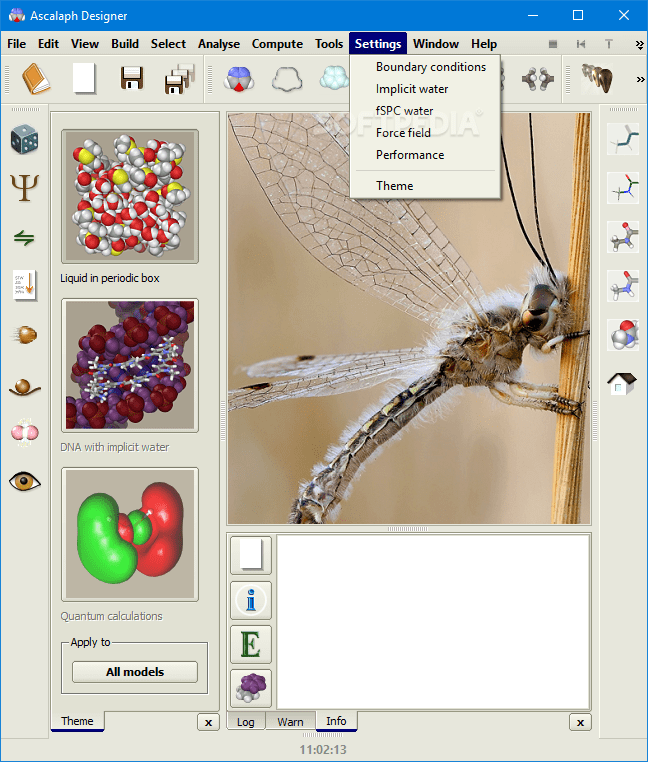The image size is (648, 762).
Task: Open the Edit menu
Action: [48, 44]
